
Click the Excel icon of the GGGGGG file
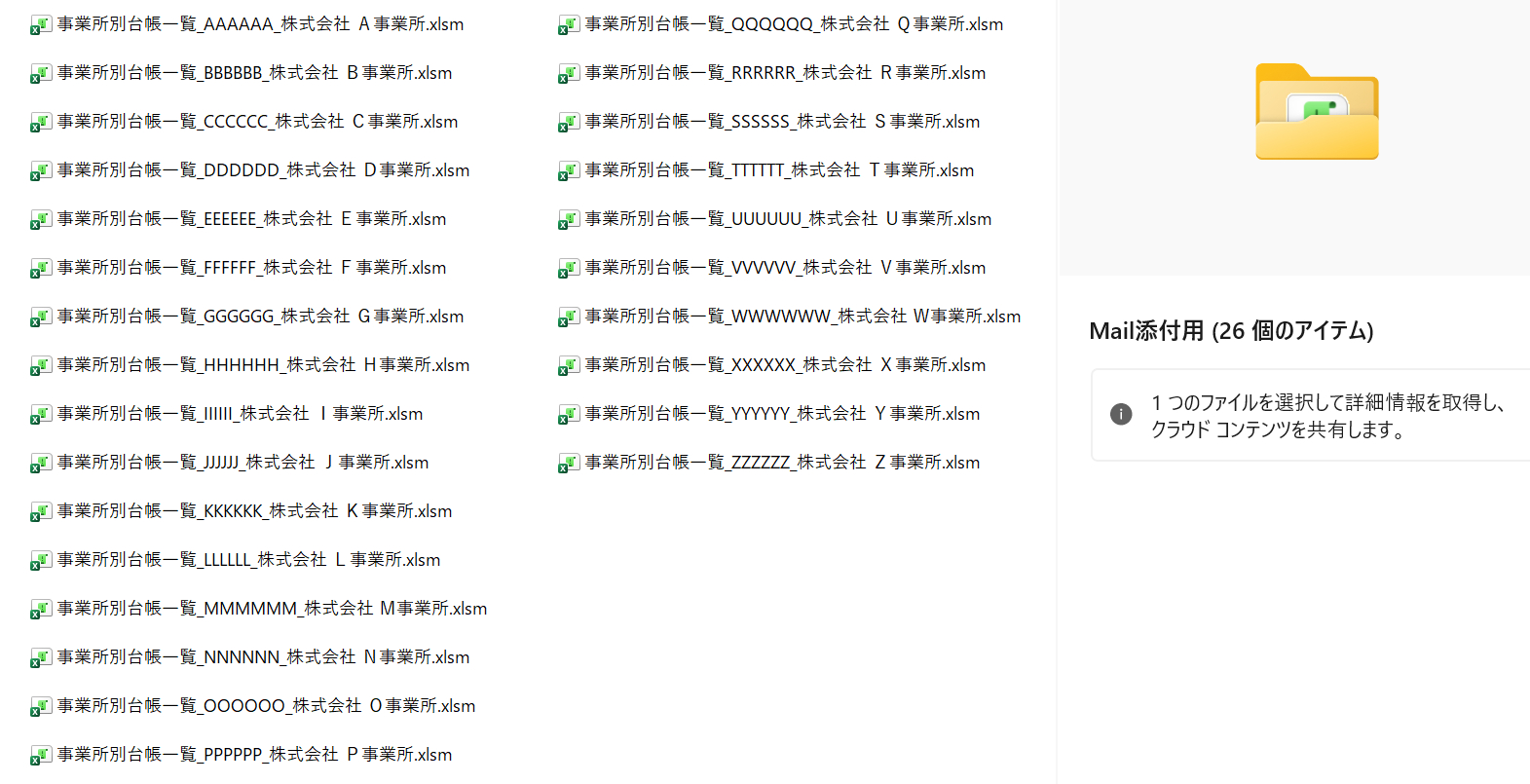pos(41,317)
